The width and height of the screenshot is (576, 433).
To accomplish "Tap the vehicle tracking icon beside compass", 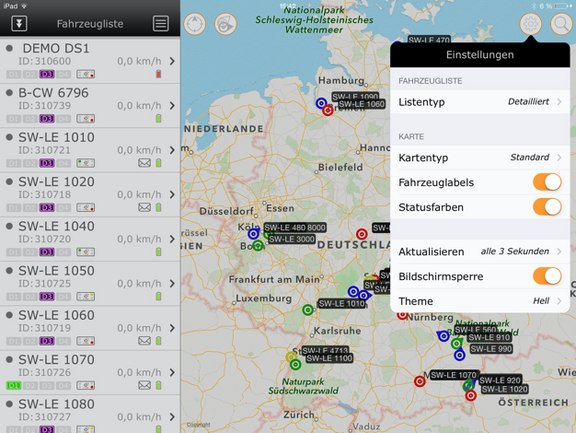I will click(226, 24).
